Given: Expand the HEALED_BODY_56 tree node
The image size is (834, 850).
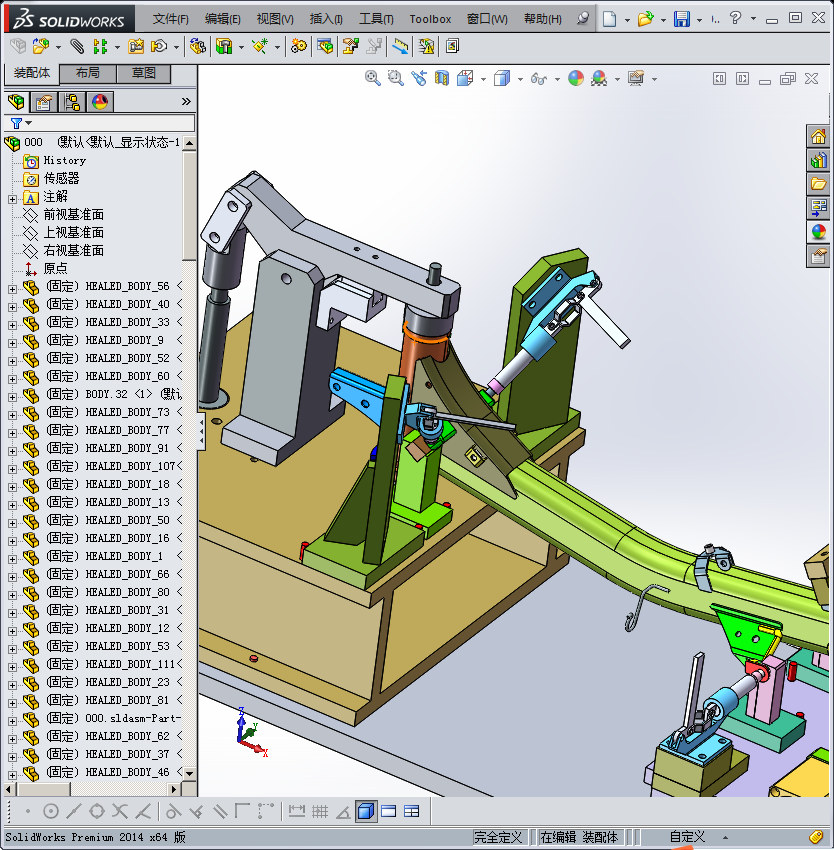Looking at the screenshot, I should (12, 287).
